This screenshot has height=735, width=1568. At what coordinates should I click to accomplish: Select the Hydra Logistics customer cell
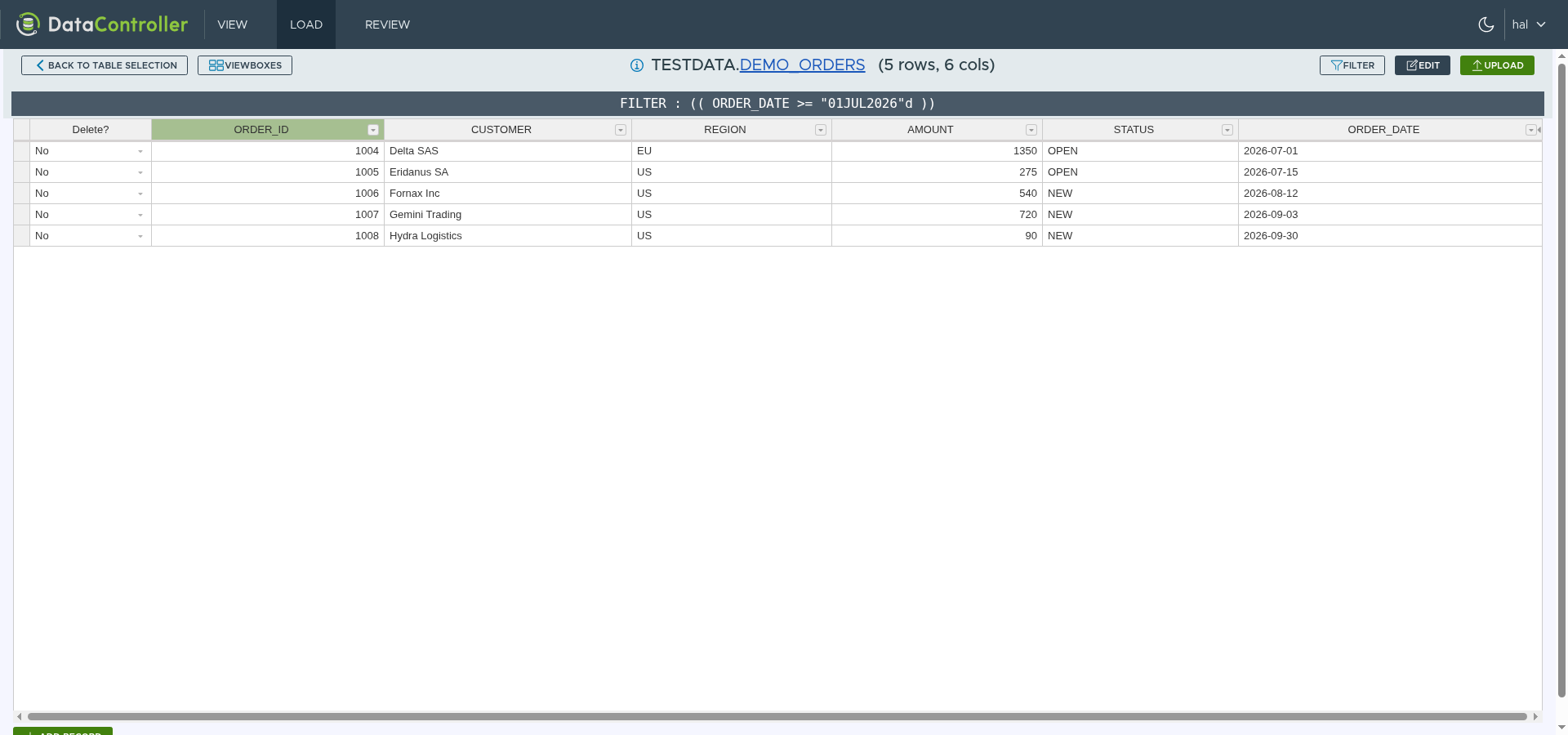(508, 236)
